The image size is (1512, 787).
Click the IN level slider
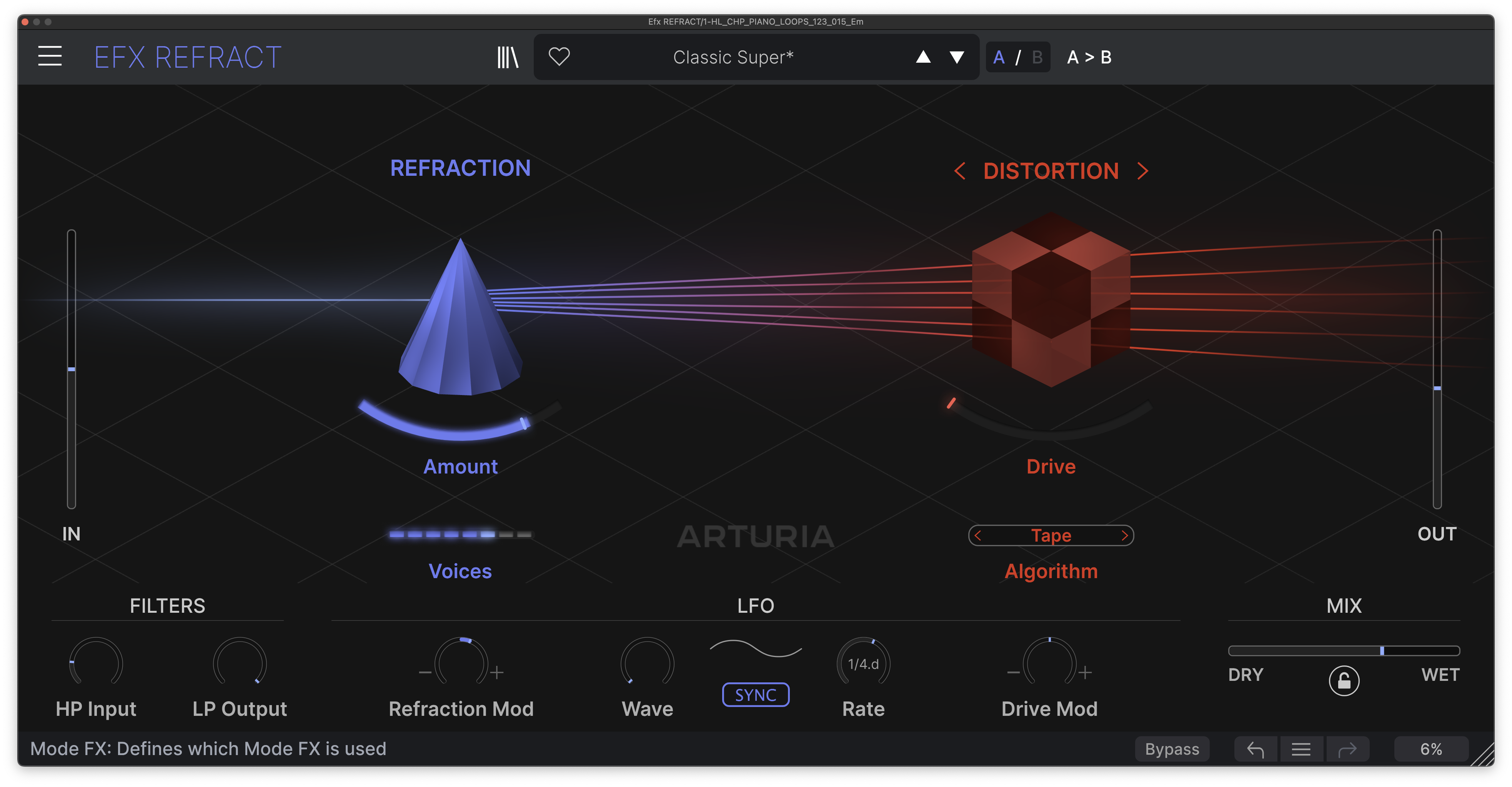coord(71,369)
